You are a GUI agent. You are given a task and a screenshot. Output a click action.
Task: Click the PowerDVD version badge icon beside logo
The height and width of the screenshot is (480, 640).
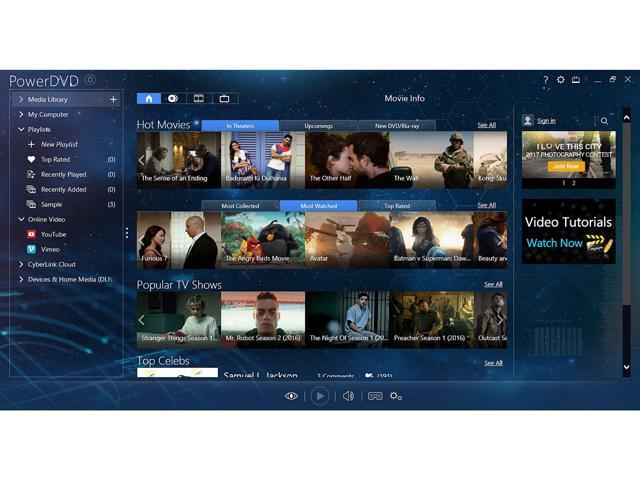pos(90,80)
